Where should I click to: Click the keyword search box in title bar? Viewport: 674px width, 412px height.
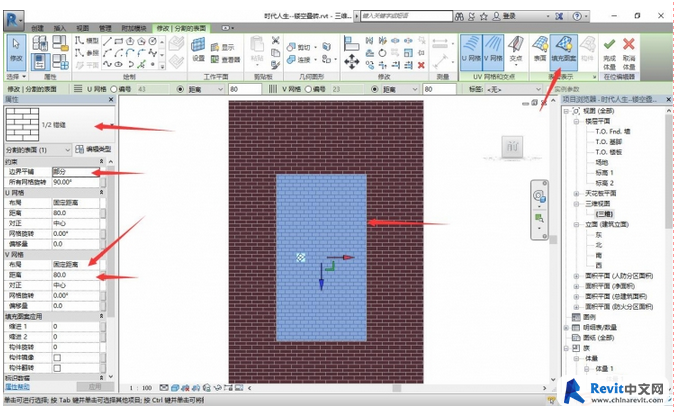click(406, 16)
